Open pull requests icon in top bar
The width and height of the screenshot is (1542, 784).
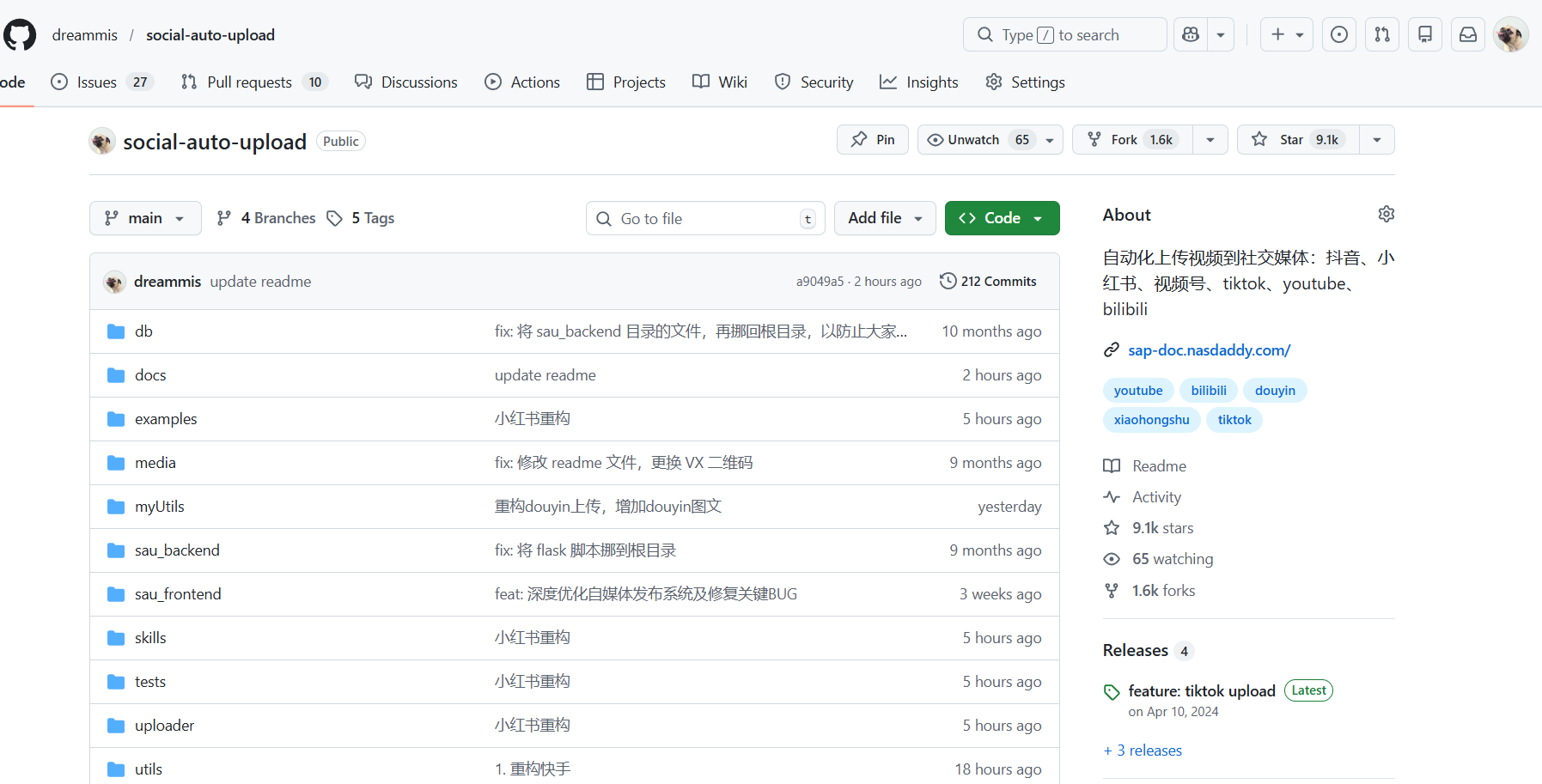click(1381, 34)
